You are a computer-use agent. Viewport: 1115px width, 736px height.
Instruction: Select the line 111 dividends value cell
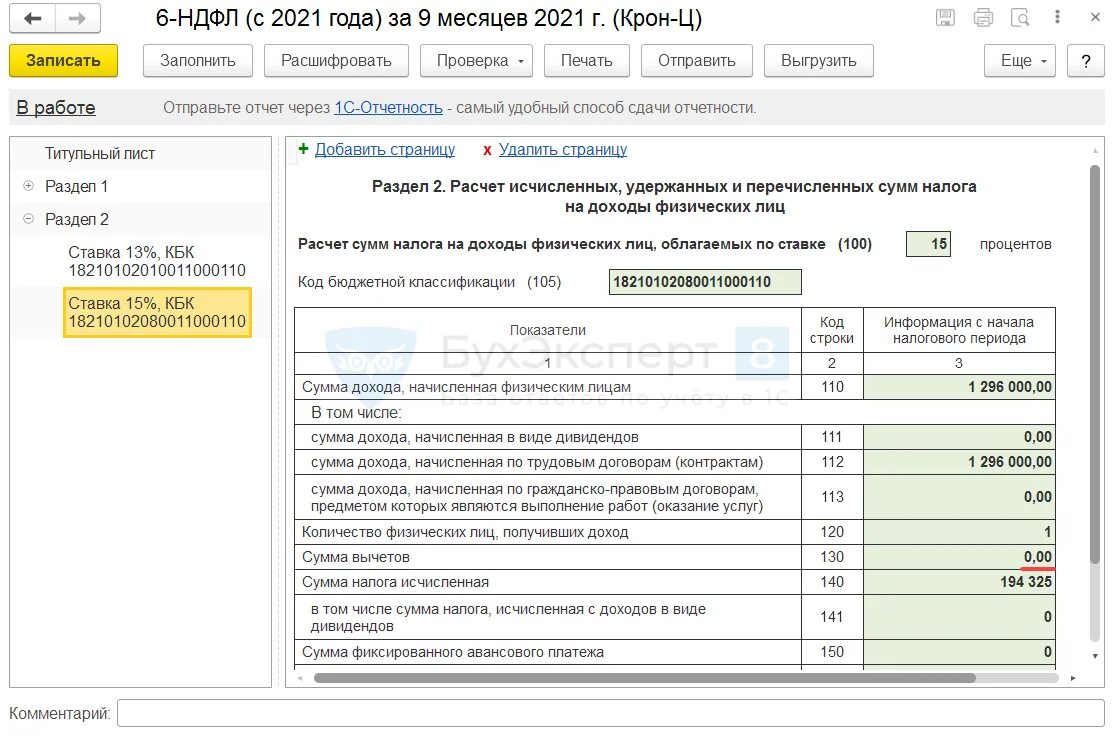click(959, 437)
